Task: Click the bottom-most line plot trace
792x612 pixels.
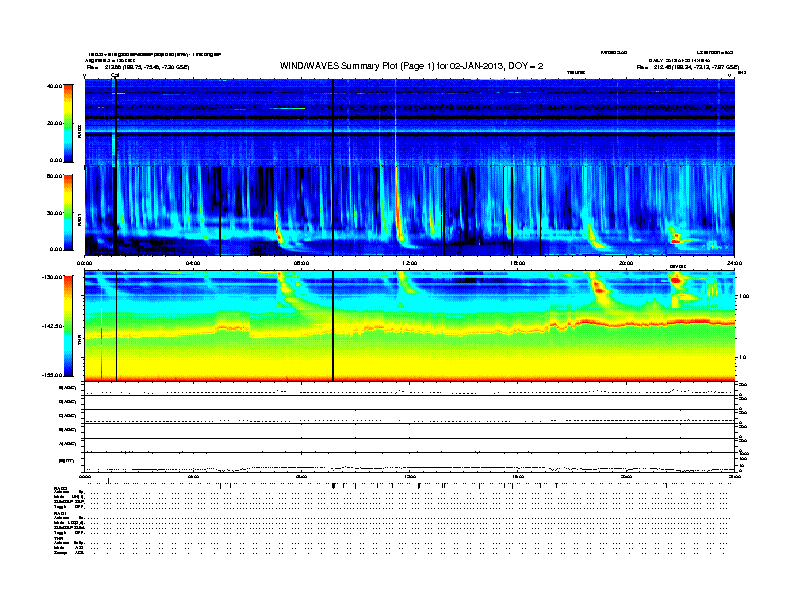Action: [410, 469]
